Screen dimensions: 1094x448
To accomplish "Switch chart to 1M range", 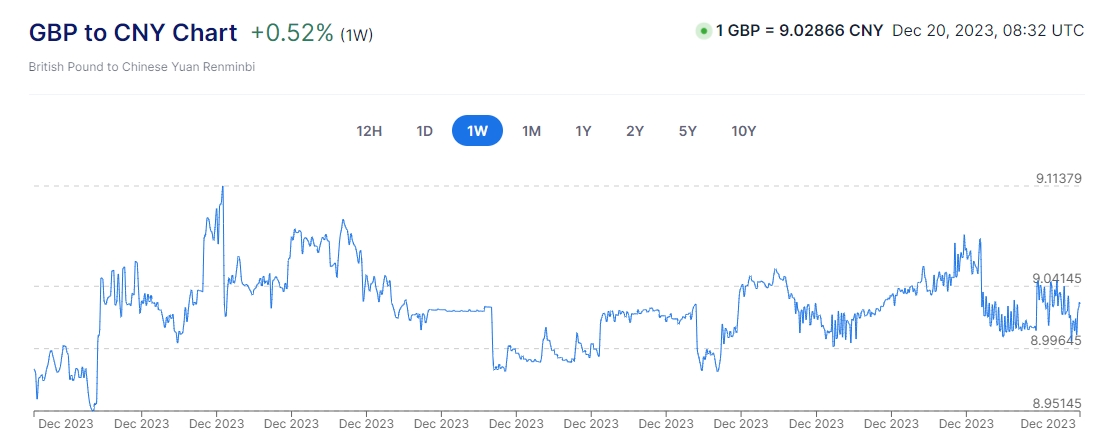I will click(531, 131).
